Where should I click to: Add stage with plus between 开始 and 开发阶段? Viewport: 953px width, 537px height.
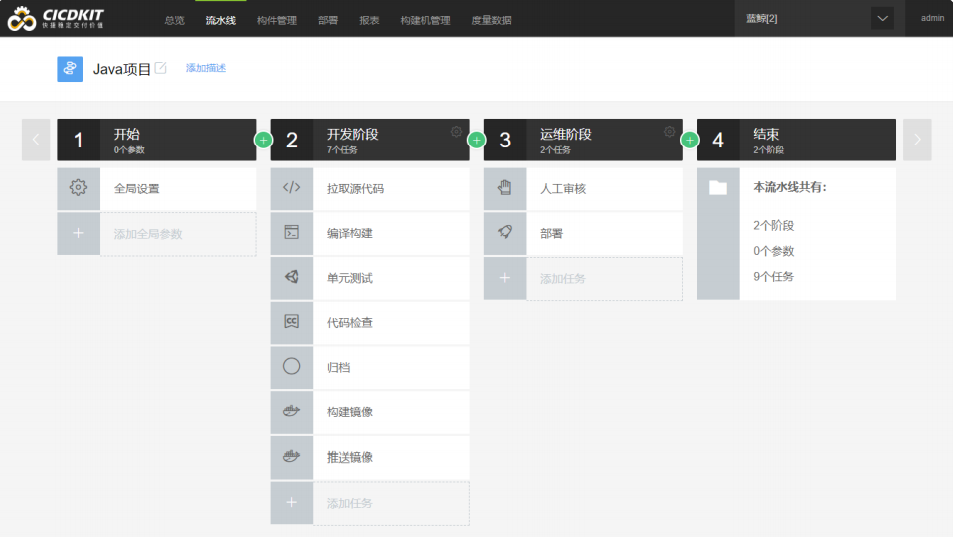[x=263, y=140]
